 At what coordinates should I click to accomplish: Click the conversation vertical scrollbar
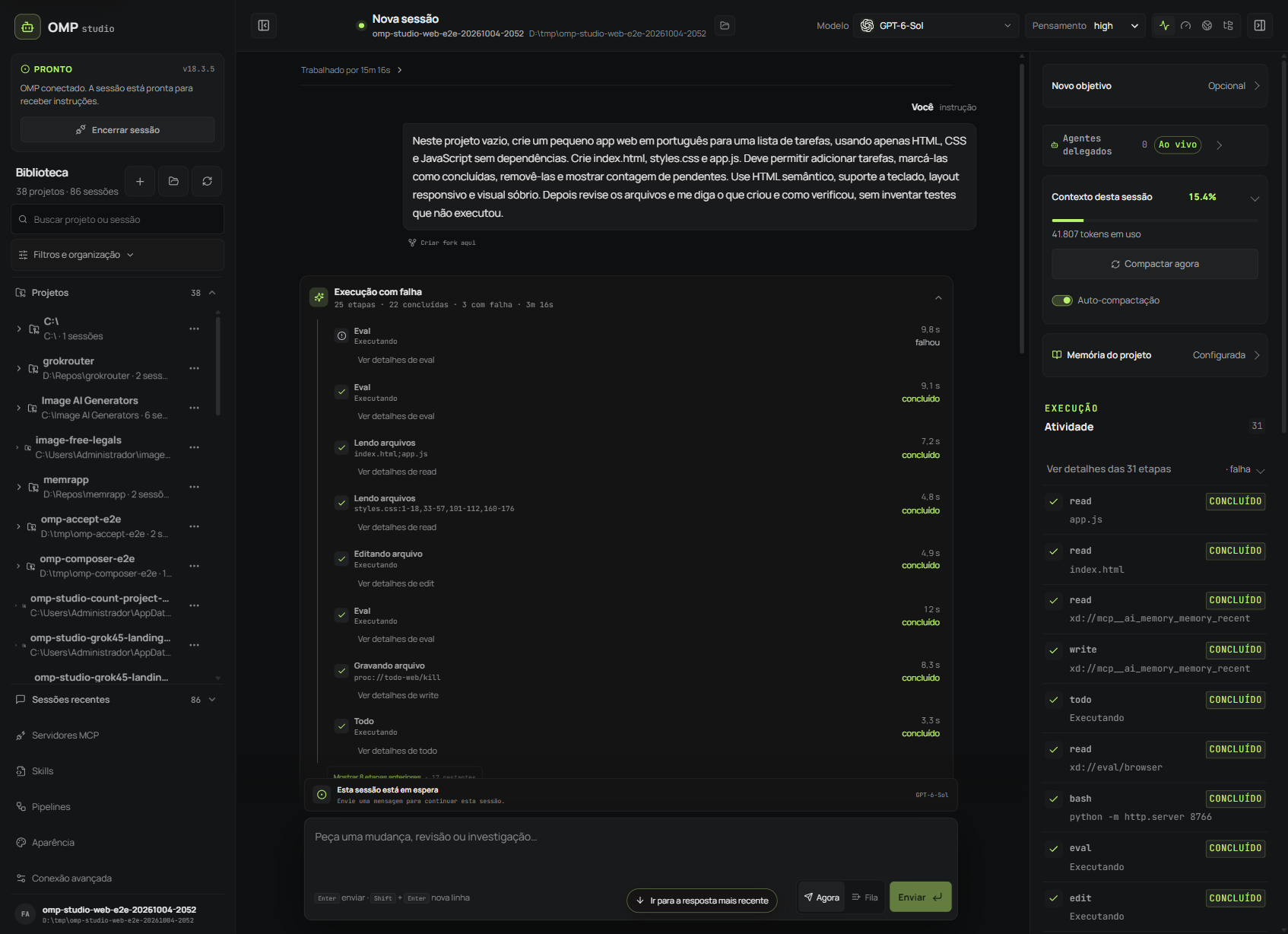pyautogui.click(x=1022, y=209)
